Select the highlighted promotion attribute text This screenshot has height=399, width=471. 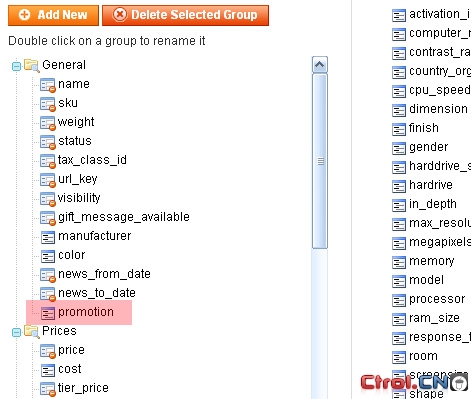pos(86,312)
